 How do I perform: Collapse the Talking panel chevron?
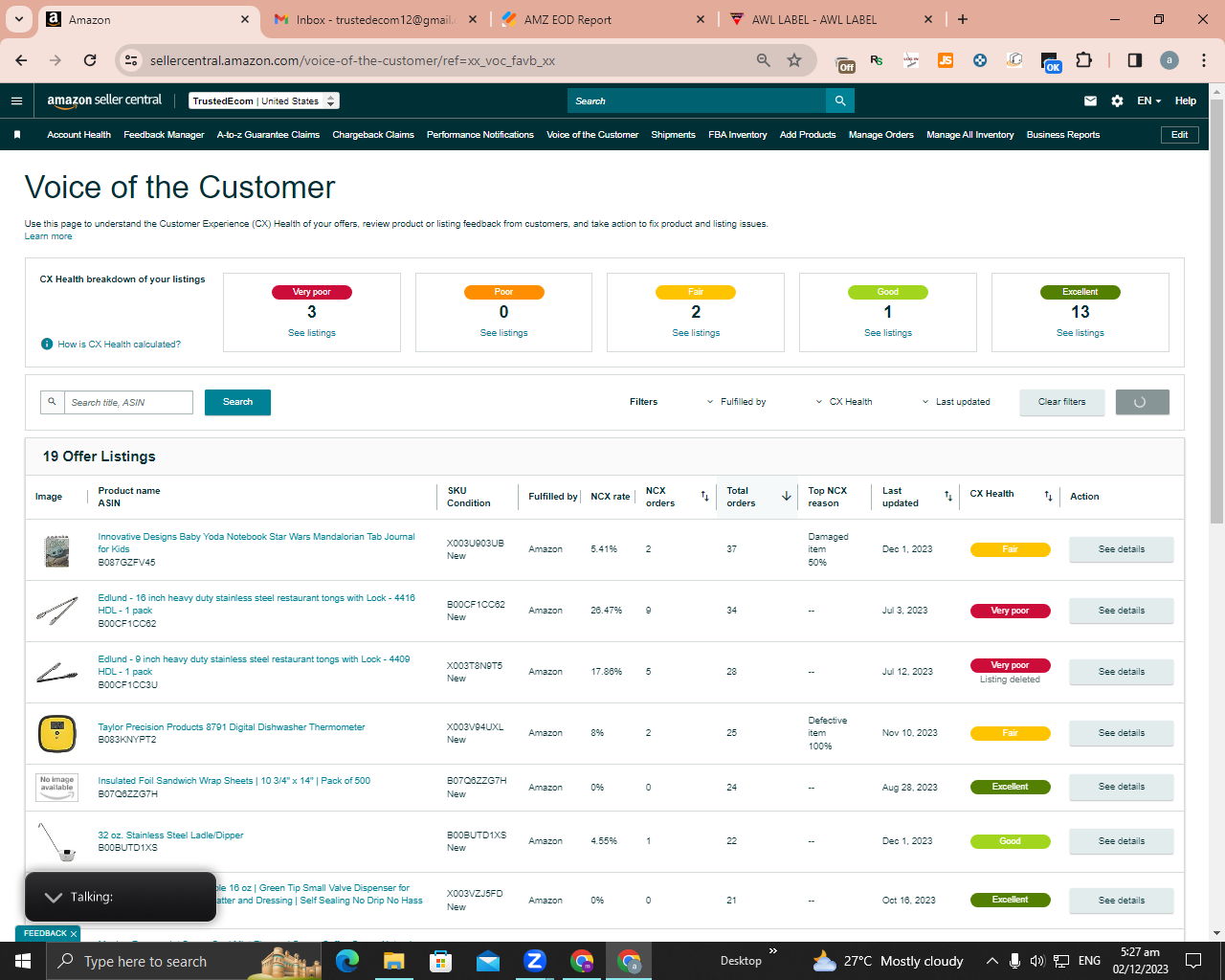(x=54, y=897)
